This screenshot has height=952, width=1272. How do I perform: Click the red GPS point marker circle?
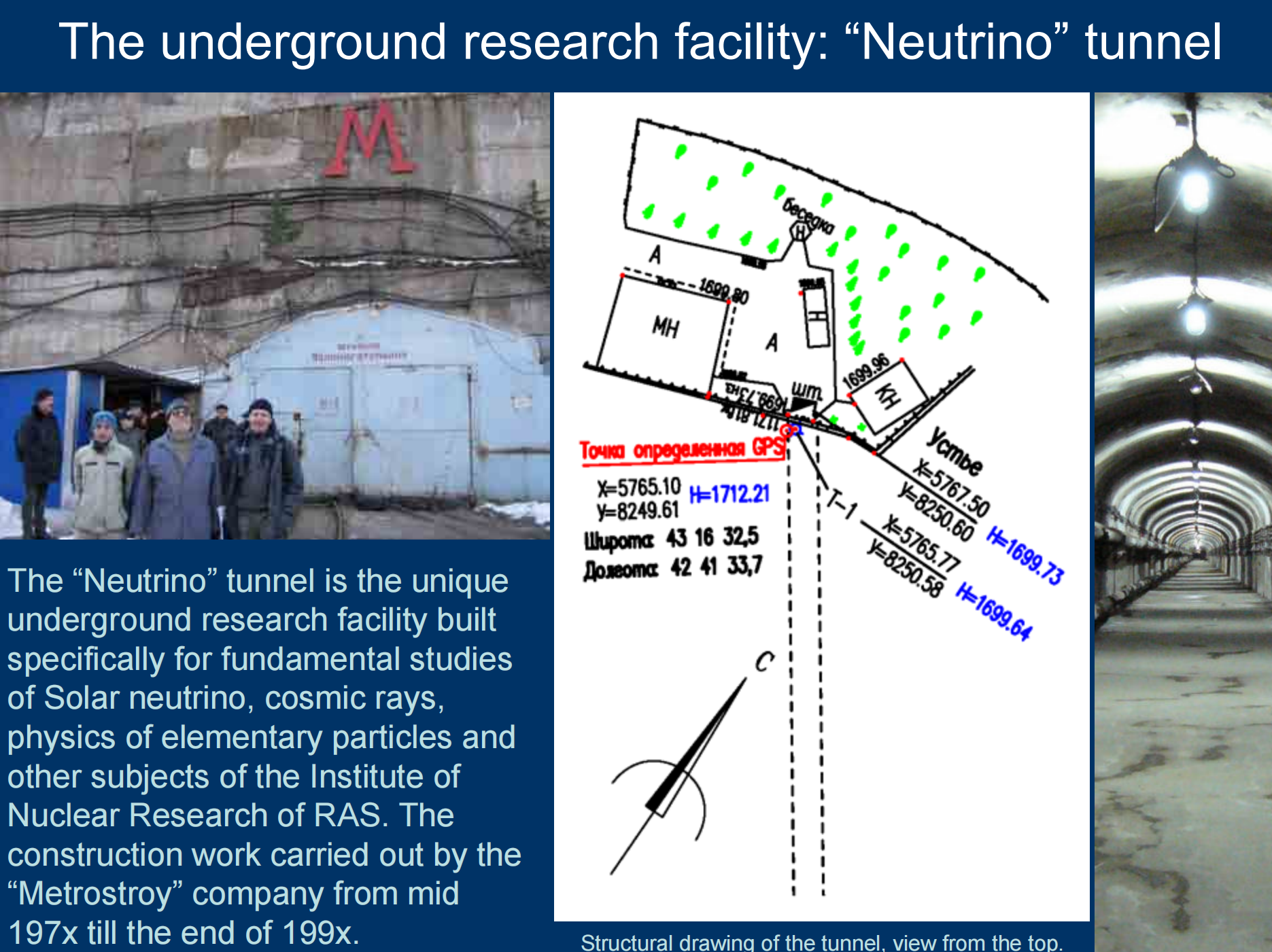click(x=789, y=430)
